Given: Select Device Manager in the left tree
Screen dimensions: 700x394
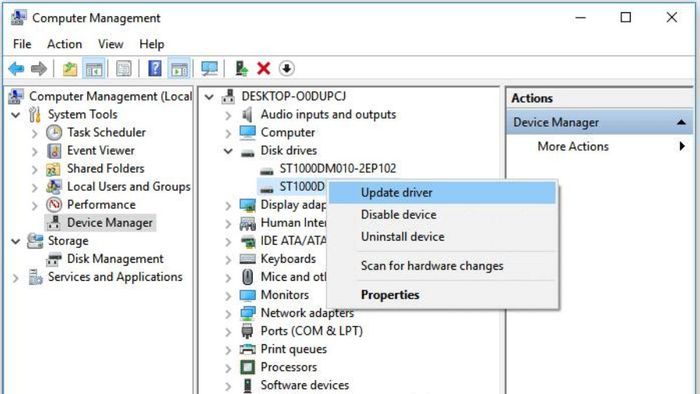Looking at the screenshot, I should pyautogui.click(x=110, y=223).
